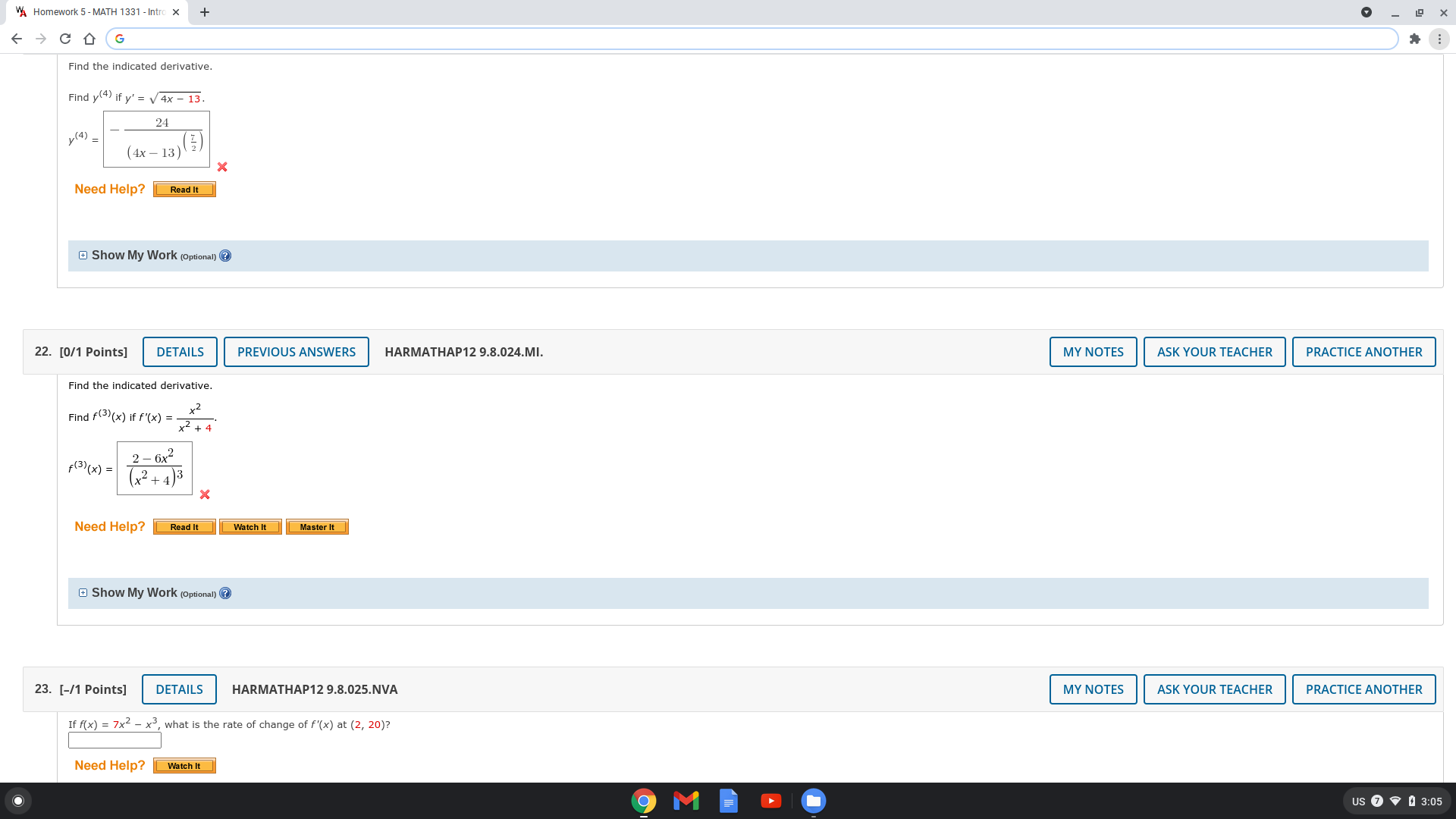Open Chrome's three-dot menu
Image resolution: width=1456 pixels, height=819 pixels.
click(x=1439, y=39)
